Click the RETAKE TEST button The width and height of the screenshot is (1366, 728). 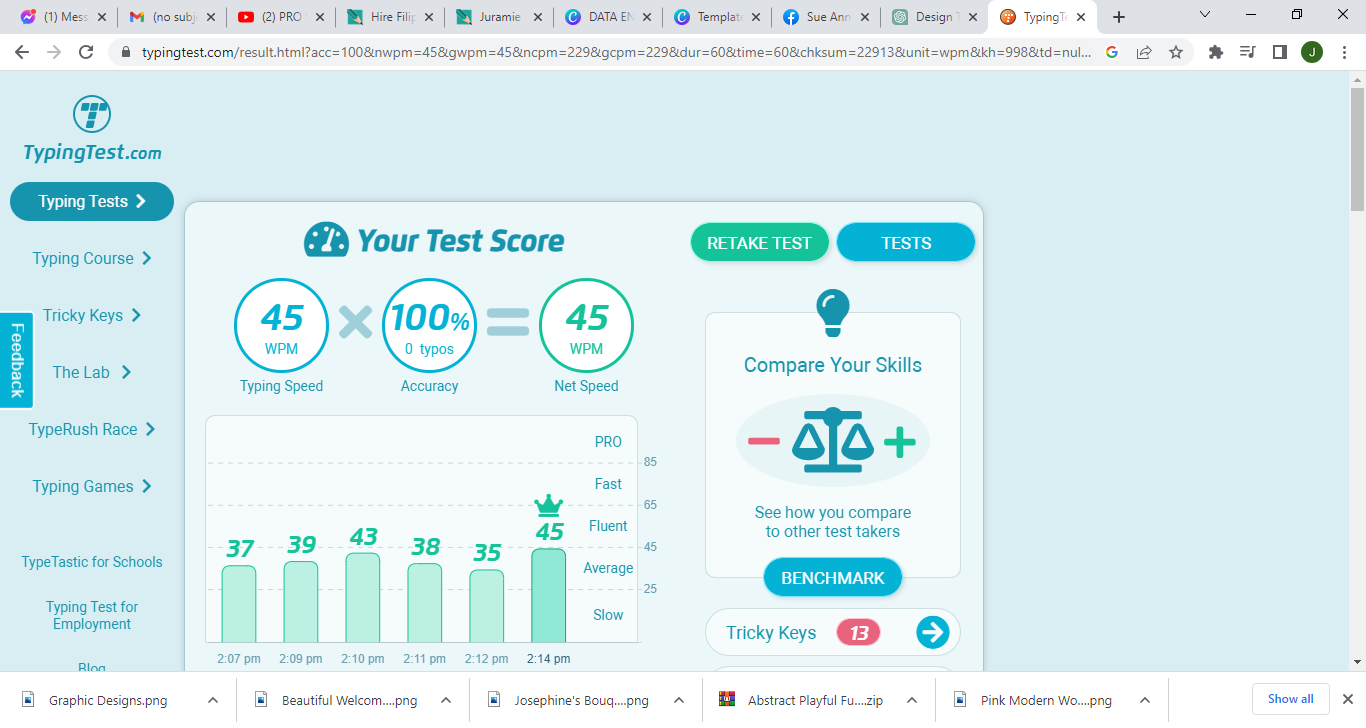[760, 243]
